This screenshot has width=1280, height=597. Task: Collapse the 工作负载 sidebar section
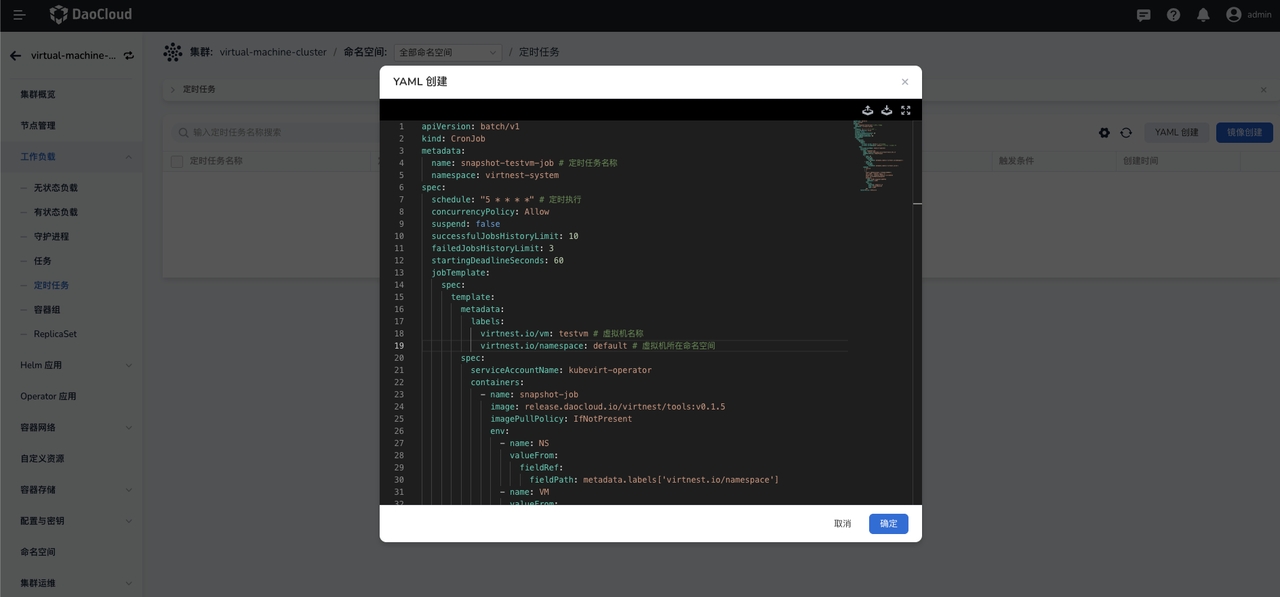[x=128, y=157]
